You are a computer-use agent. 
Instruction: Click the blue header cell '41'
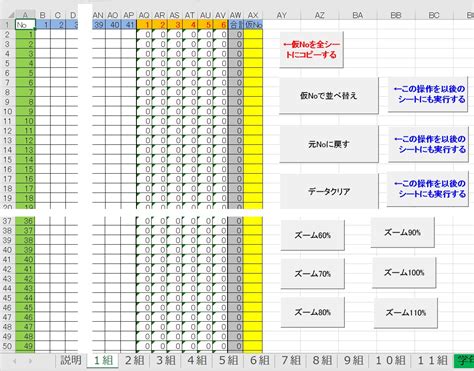[129, 25]
